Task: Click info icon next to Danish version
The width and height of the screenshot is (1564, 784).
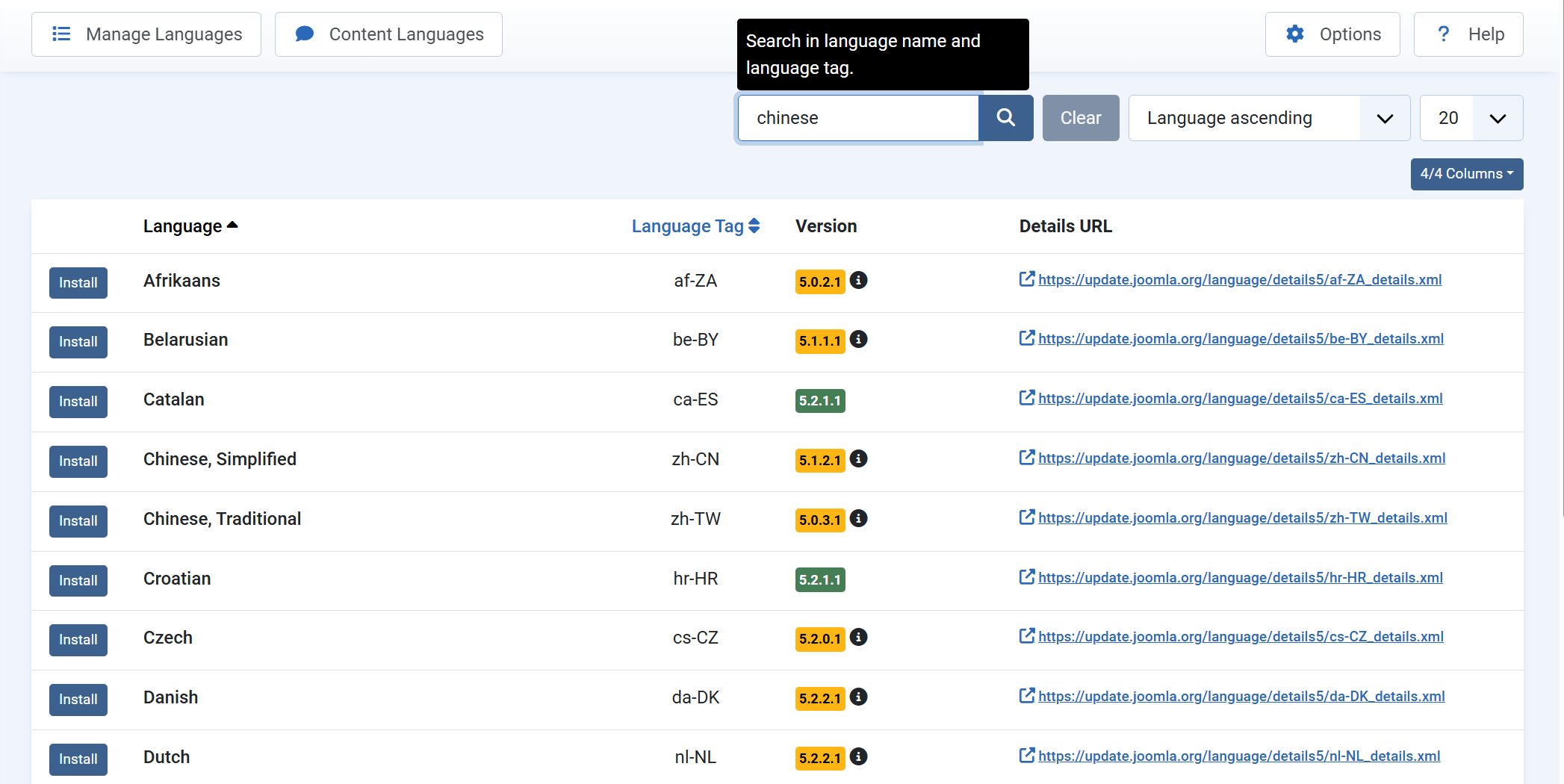Action: click(x=859, y=697)
